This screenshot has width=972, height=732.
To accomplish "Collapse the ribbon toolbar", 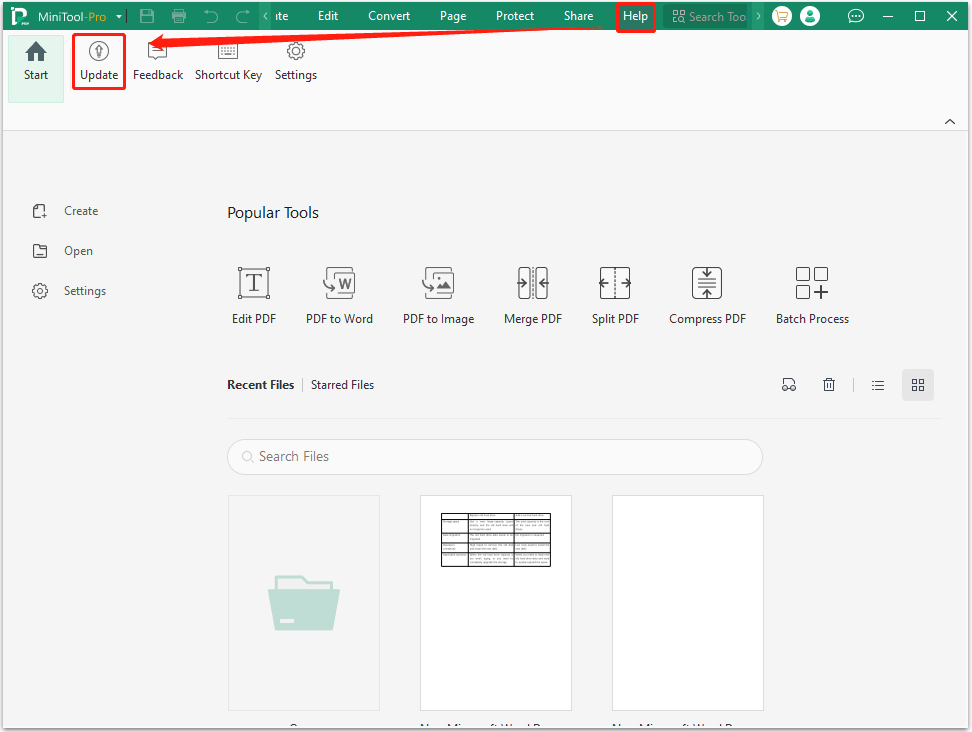I will click(949, 120).
